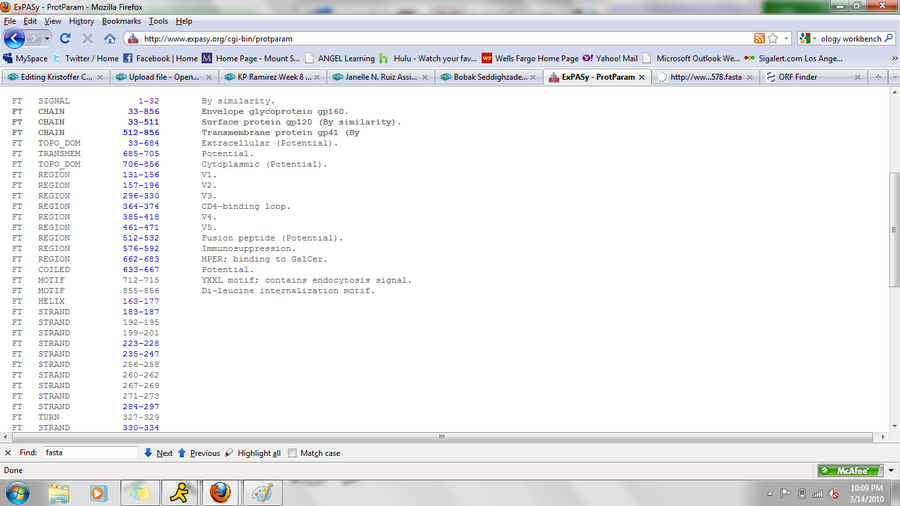Viewport: 900px width, 506px height.
Task: Close the Find bar with X
Action: point(8,453)
